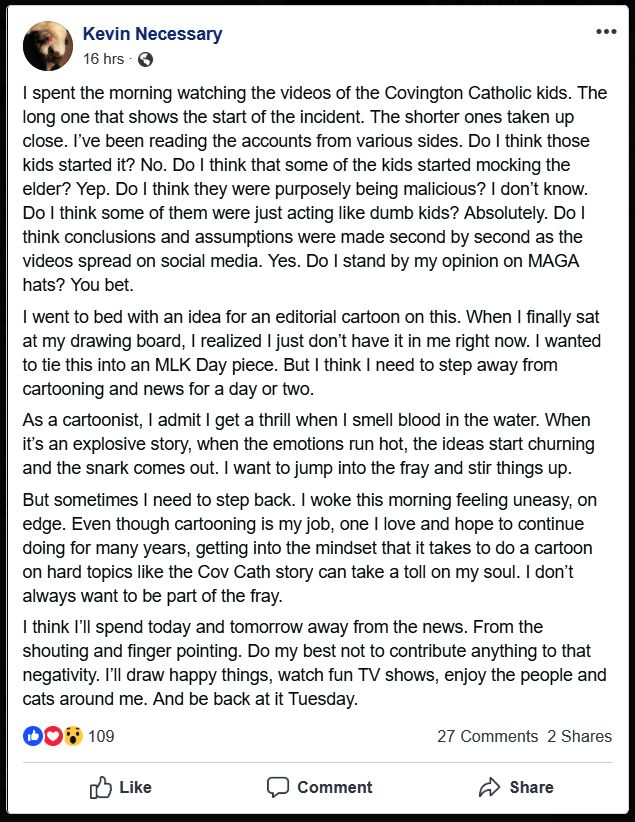
Task: Click the red heart reaction icon
Action: [x=52, y=737]
